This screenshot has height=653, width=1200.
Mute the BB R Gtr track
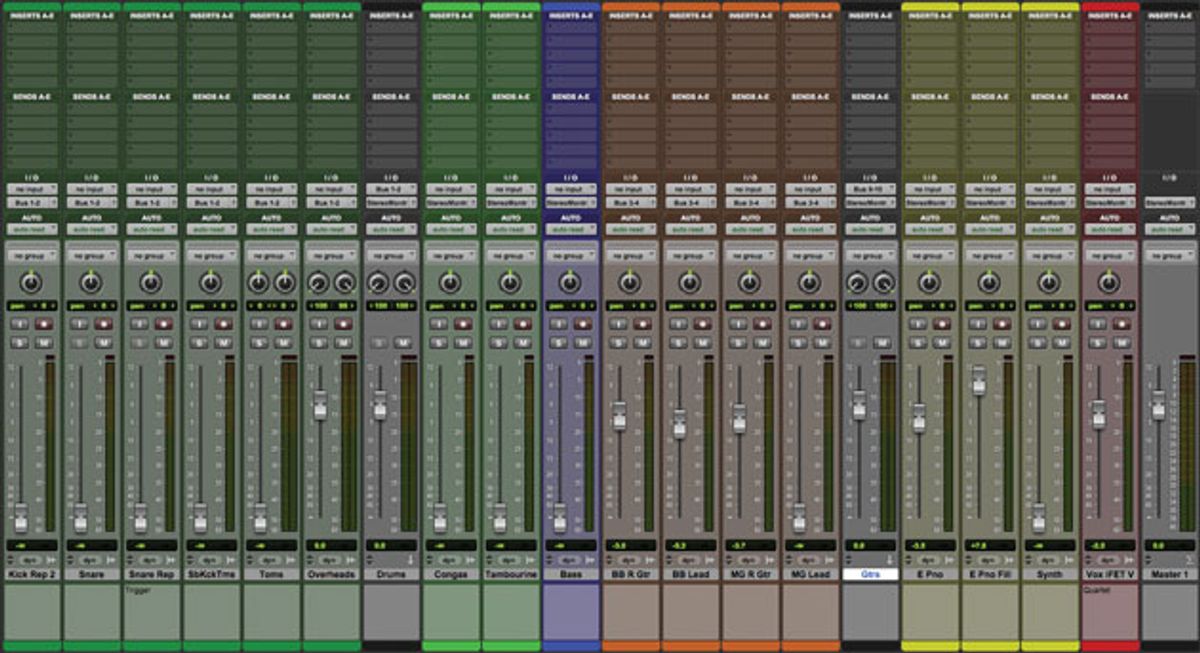pos(642,343)
